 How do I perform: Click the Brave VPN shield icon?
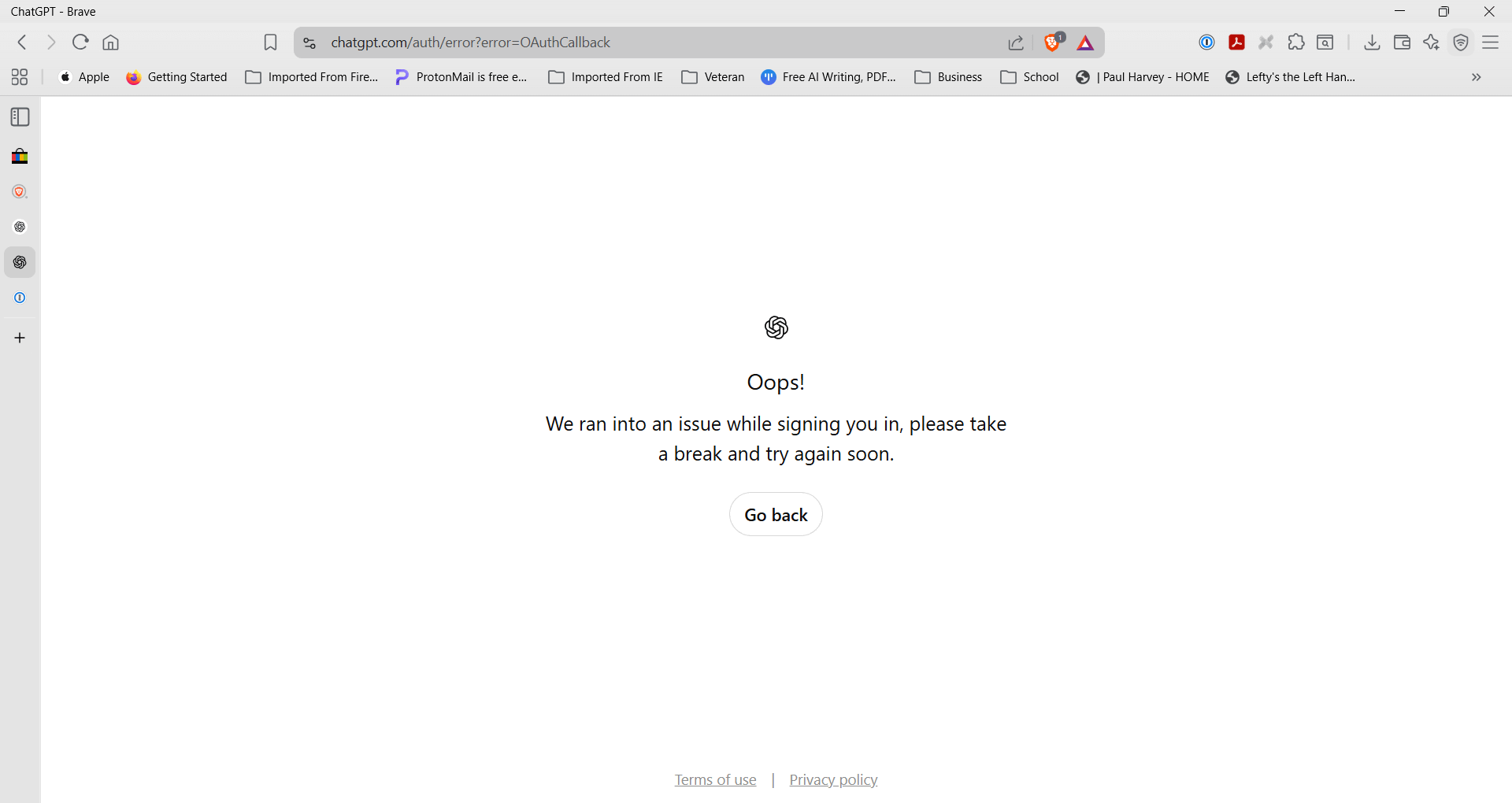pos(1461,43)
